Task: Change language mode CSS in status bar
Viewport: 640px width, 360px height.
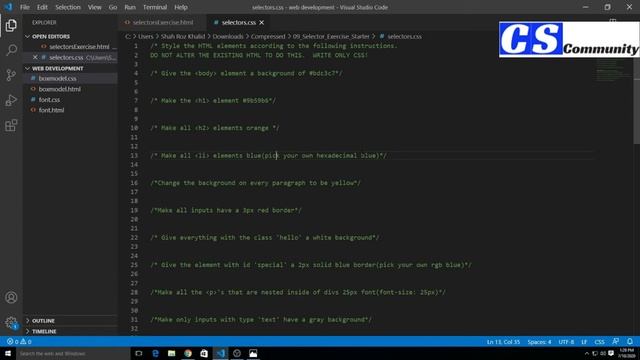Action: [x=599, y=342]
